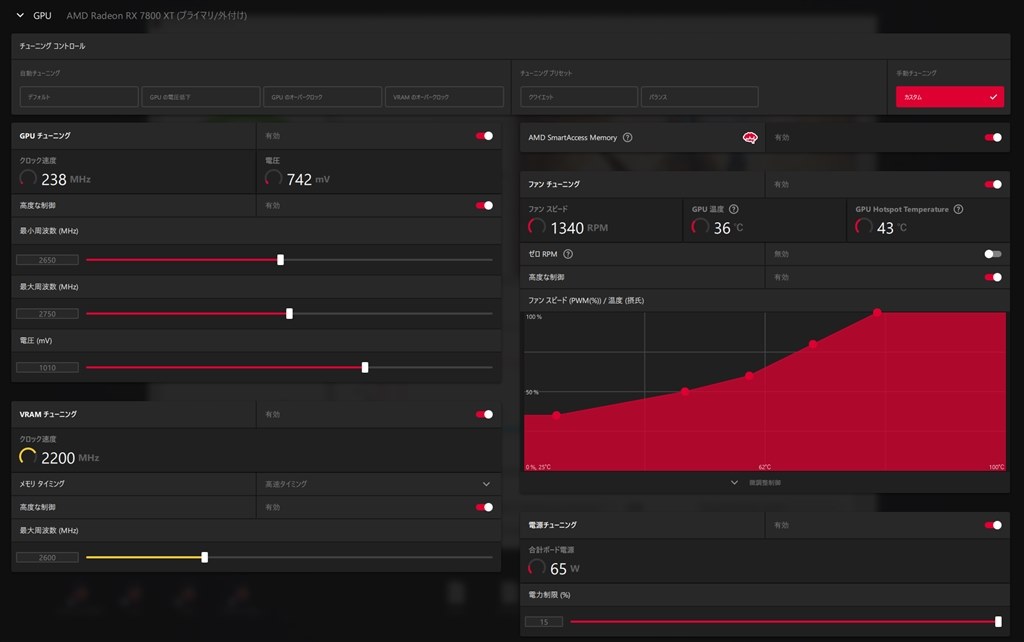The image size is (1024, 642).
Task: Enable the ゼロ RPM toggle switch
Action: point(992,255)
